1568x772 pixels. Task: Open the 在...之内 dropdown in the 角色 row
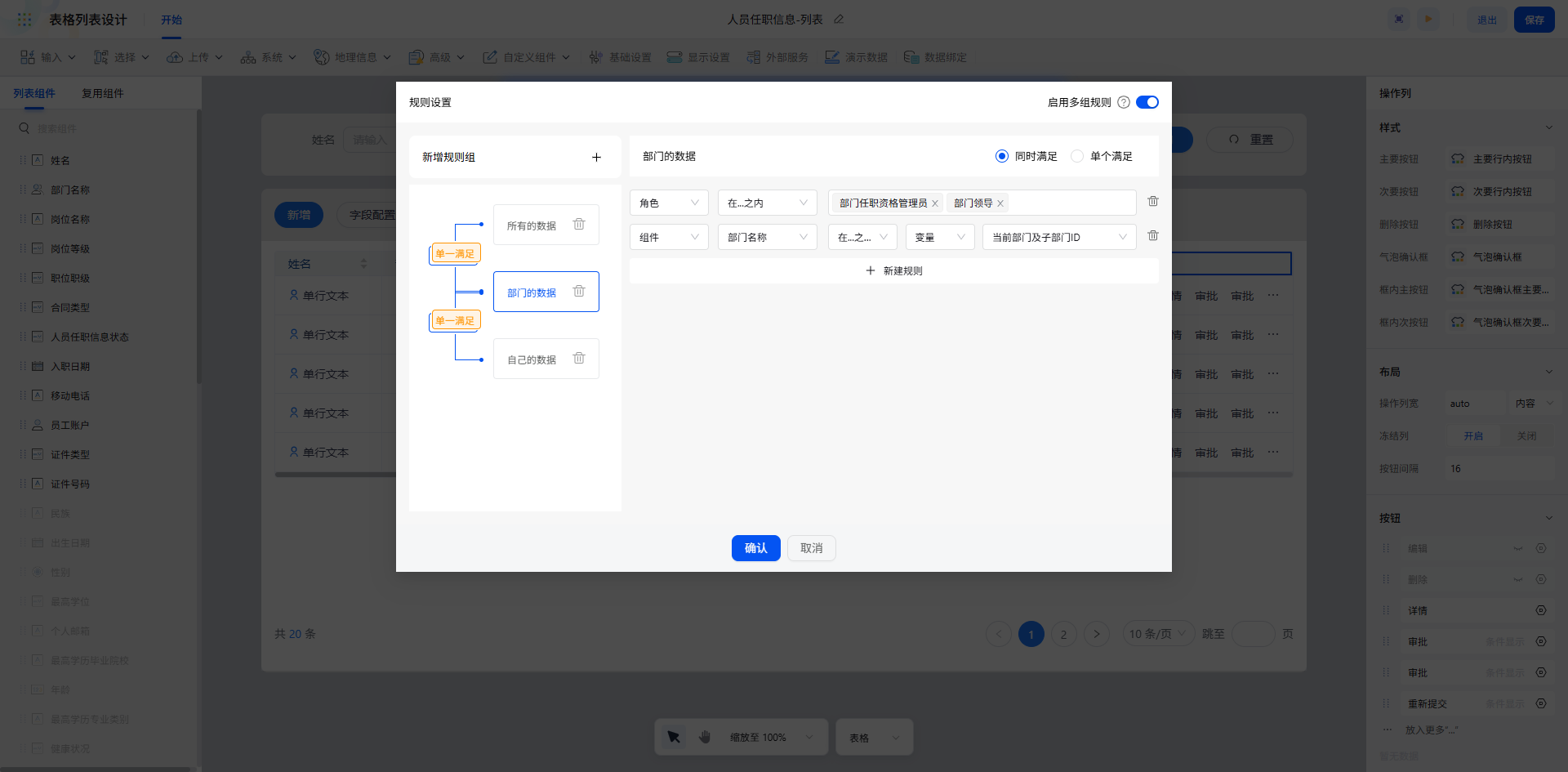(x=767, y=203)
